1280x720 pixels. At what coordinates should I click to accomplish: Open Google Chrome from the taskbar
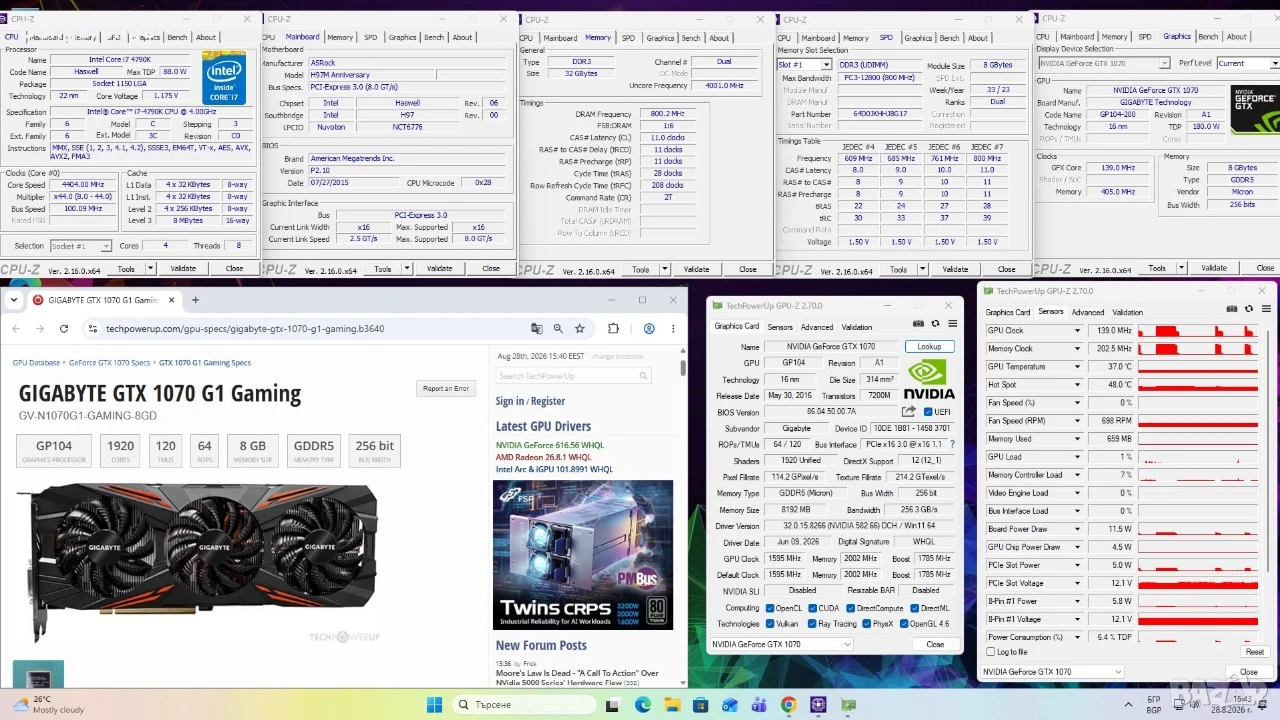click(789, 705)
